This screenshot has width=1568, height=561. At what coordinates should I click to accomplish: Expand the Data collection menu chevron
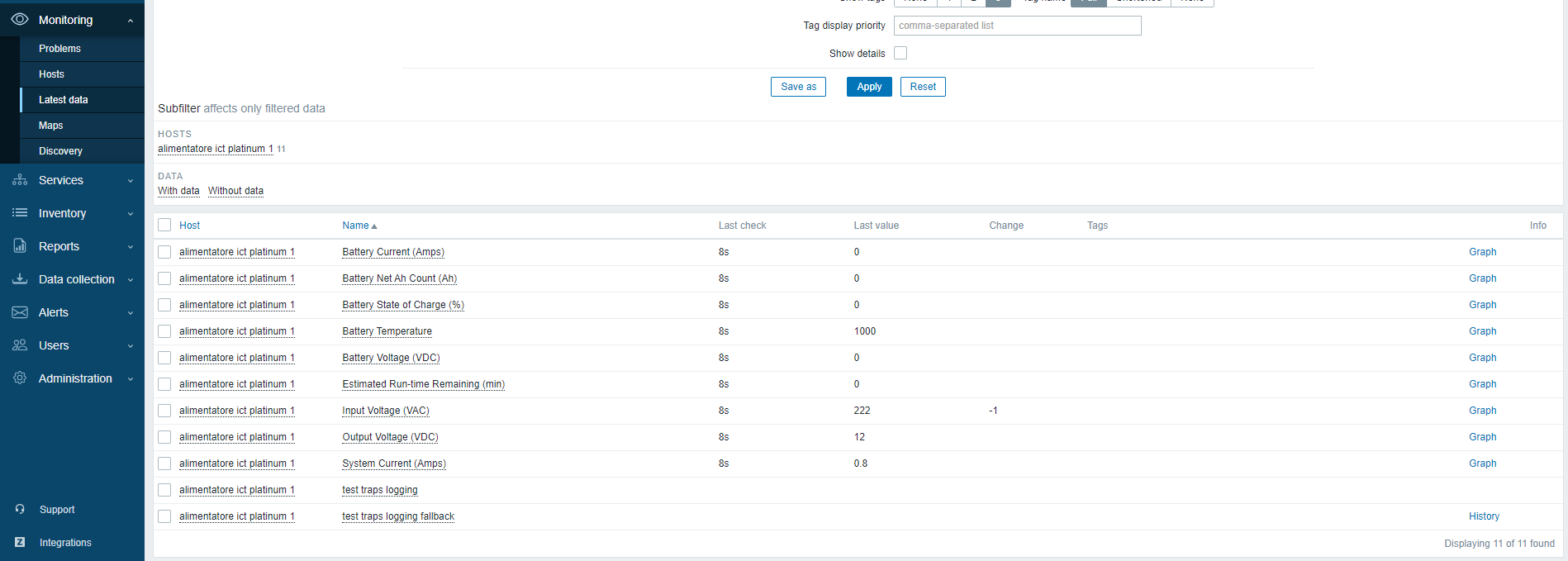131,280
